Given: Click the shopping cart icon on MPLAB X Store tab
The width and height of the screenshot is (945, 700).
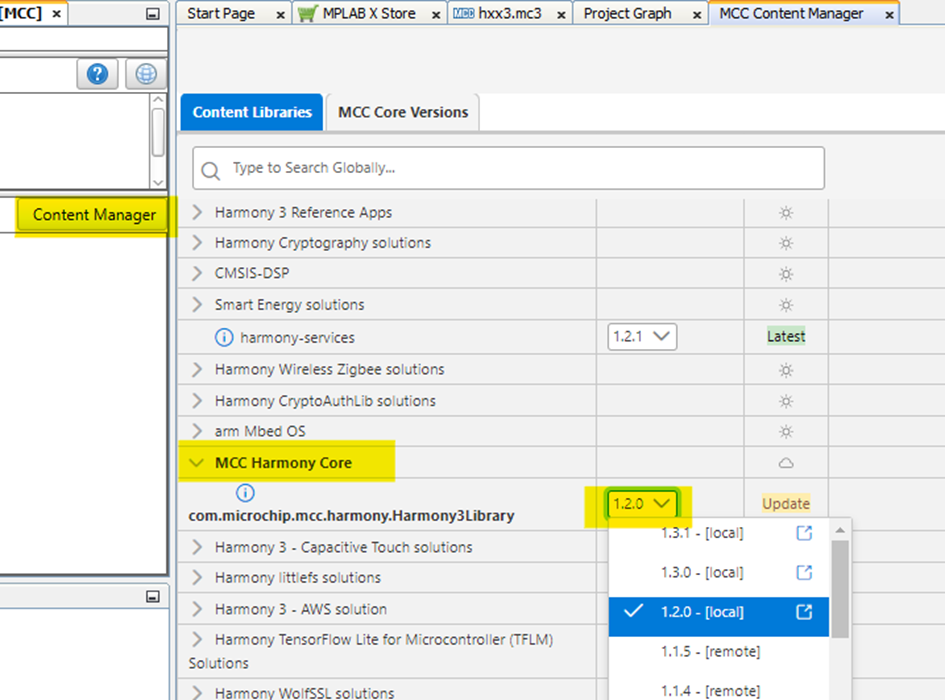Looking at the screenshot, I should pos(305,14).
